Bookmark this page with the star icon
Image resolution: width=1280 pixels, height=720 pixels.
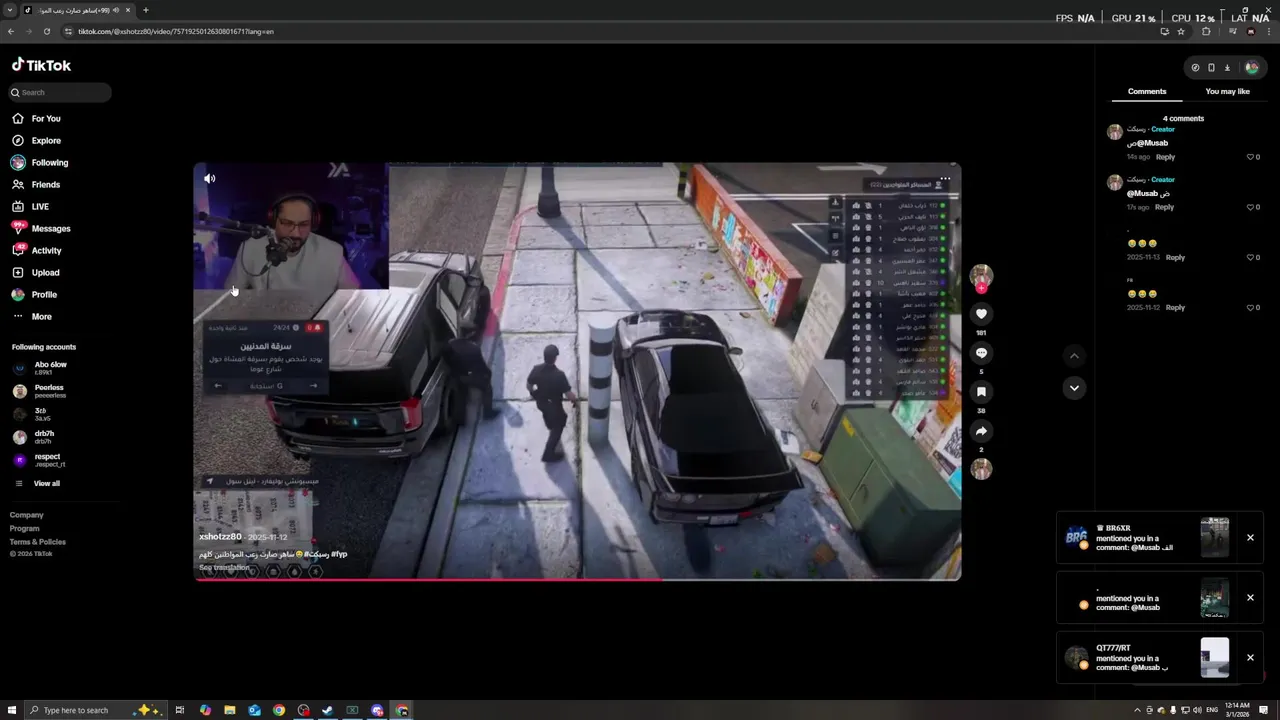[1181, 31]
